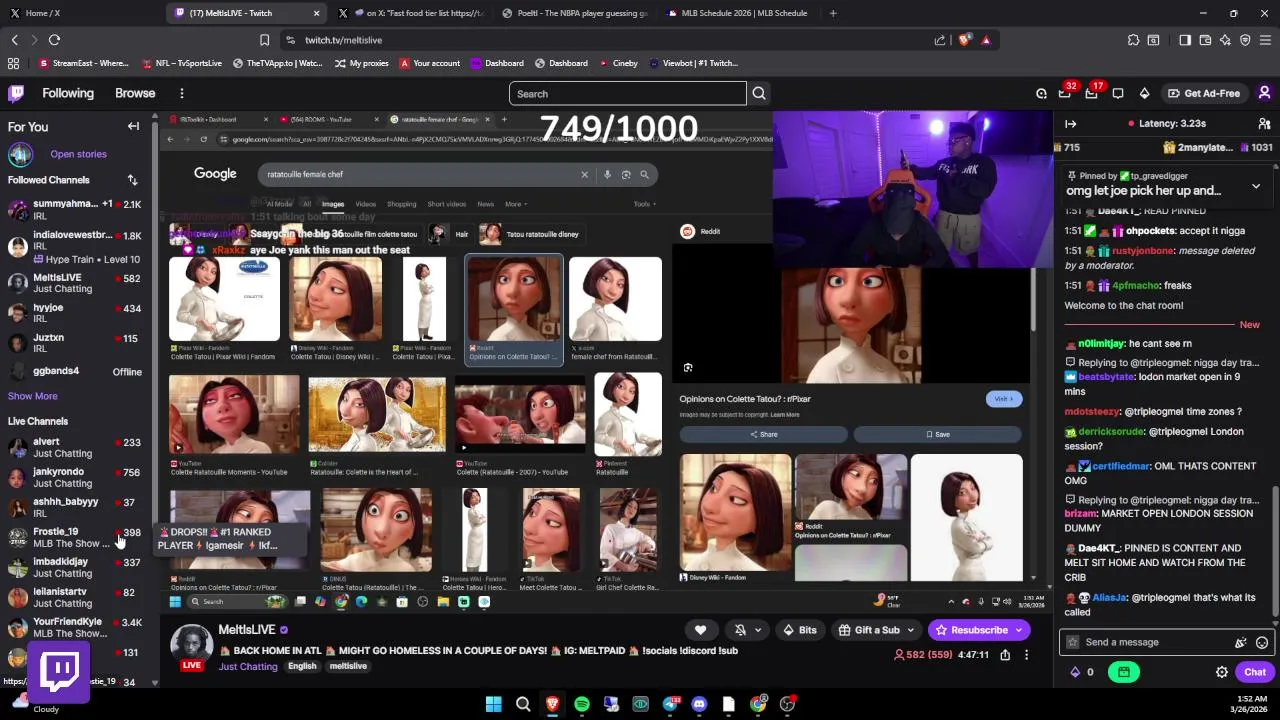Click MeltIsLIVE channel name under stream
This screenshot has width=1280, height=720.
tap(246, 630)
